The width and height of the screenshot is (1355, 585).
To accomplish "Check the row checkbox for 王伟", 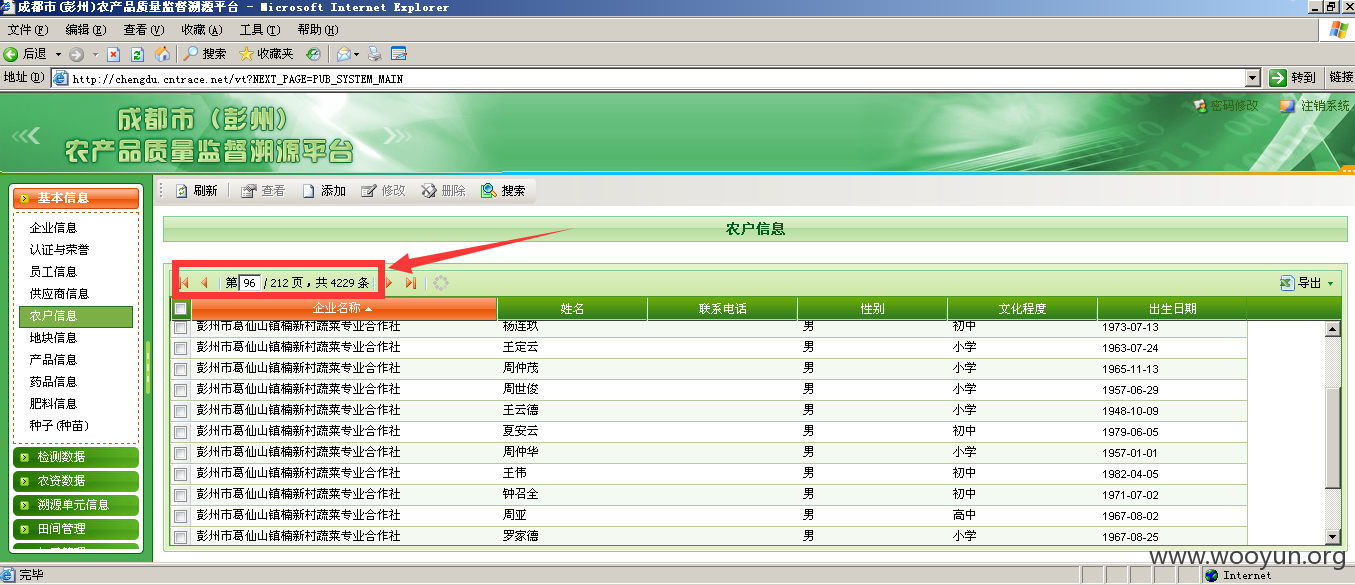I will 180,474.
